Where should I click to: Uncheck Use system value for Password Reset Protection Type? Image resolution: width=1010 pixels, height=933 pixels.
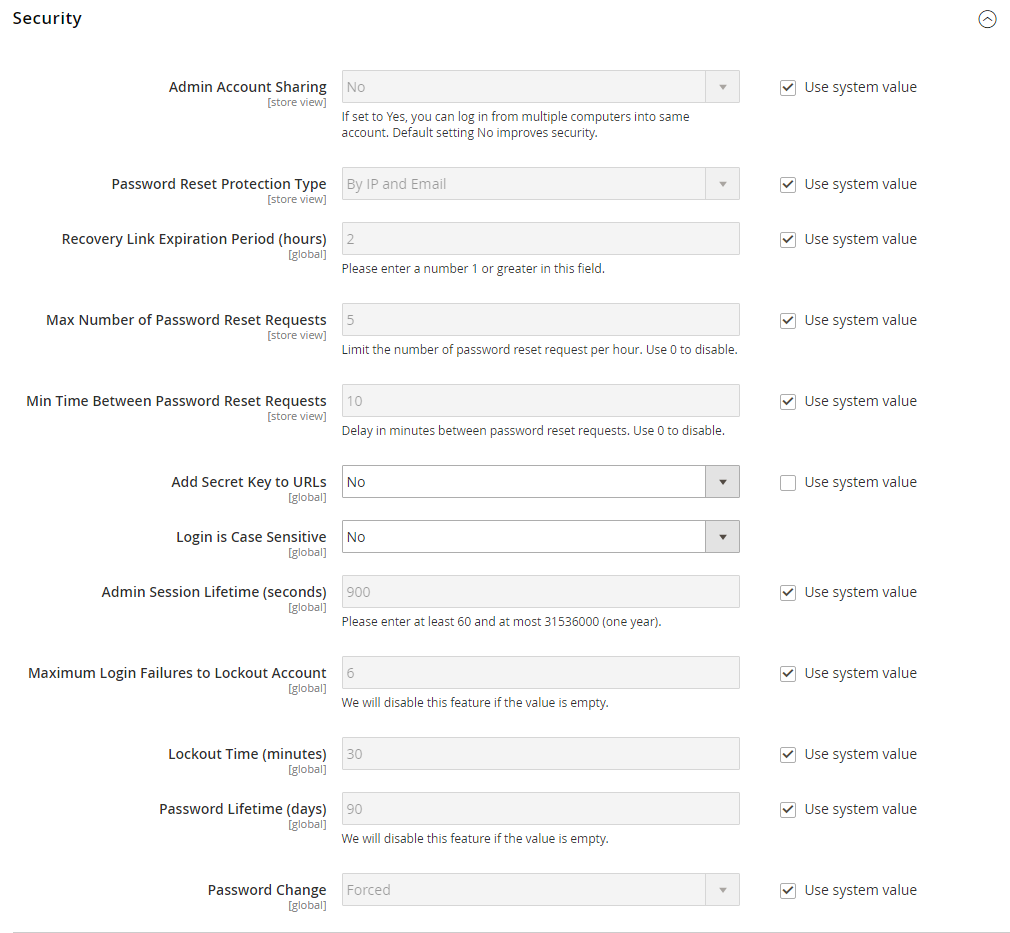787,184
